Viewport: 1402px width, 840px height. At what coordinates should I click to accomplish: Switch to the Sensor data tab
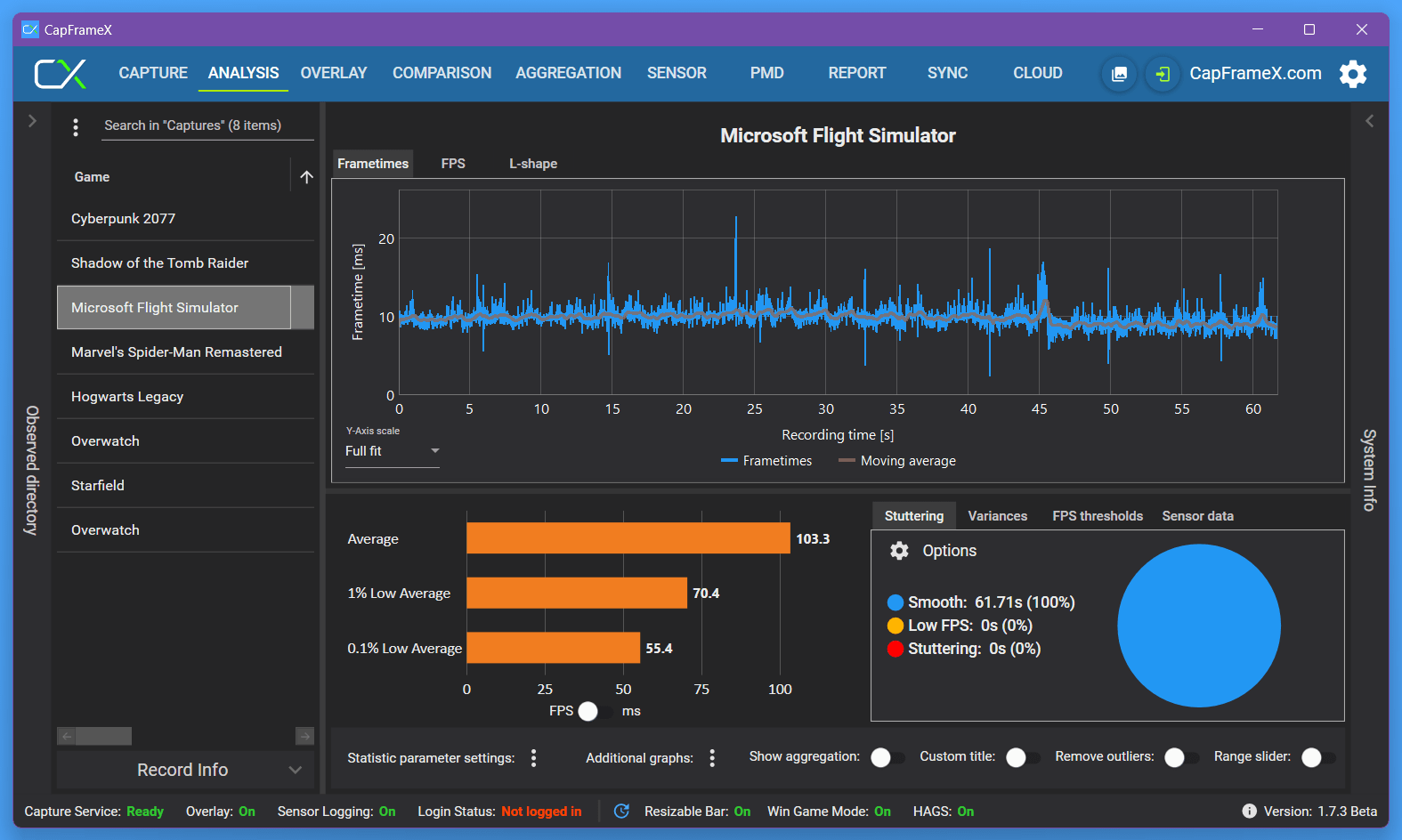pos(1197,516)
